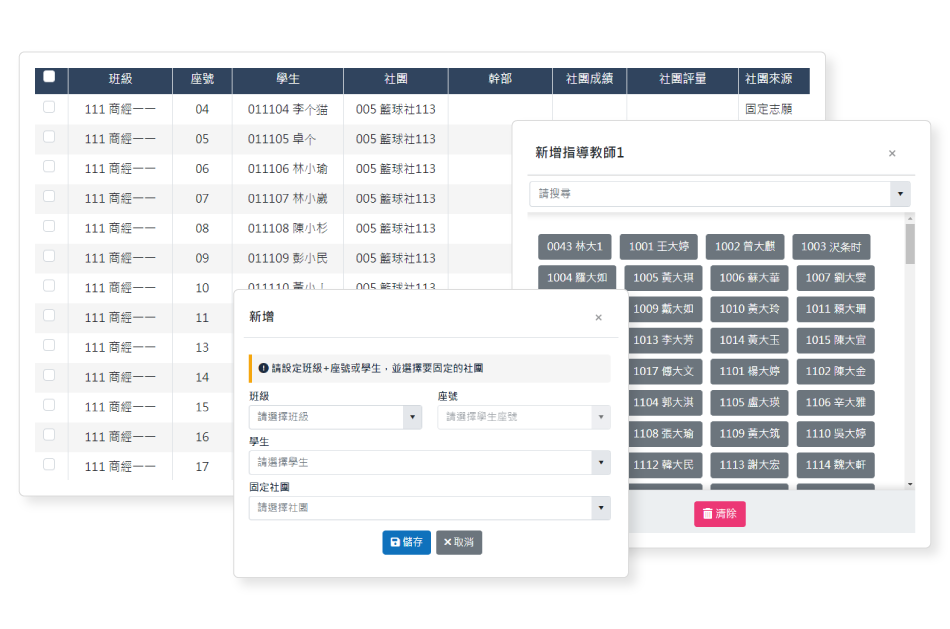Select teacher tag 1001 王大婷
Screen dimensions: 950x629
click(659, 247)
